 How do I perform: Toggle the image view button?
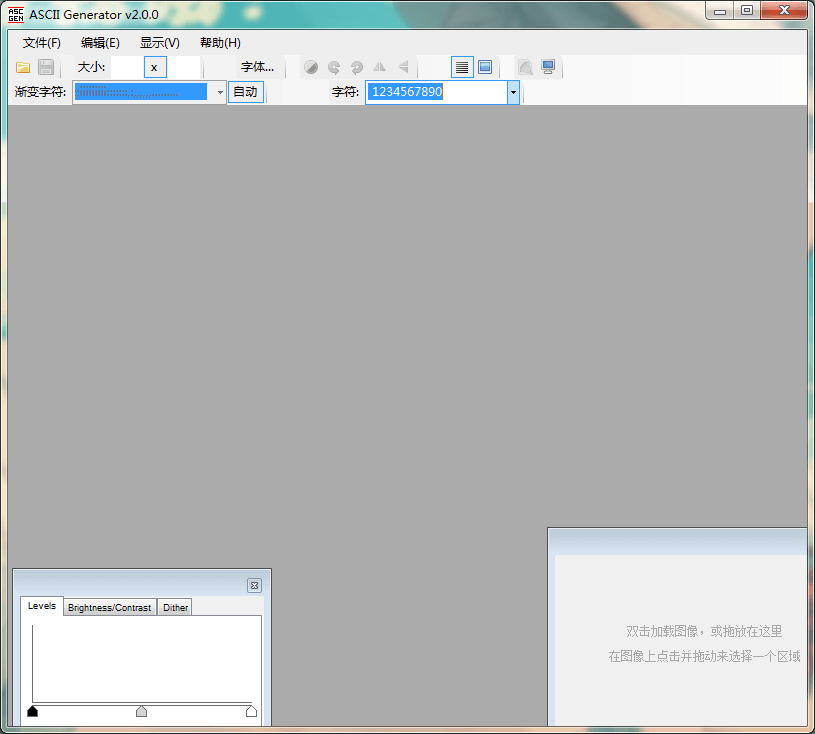tap(485, 68)
